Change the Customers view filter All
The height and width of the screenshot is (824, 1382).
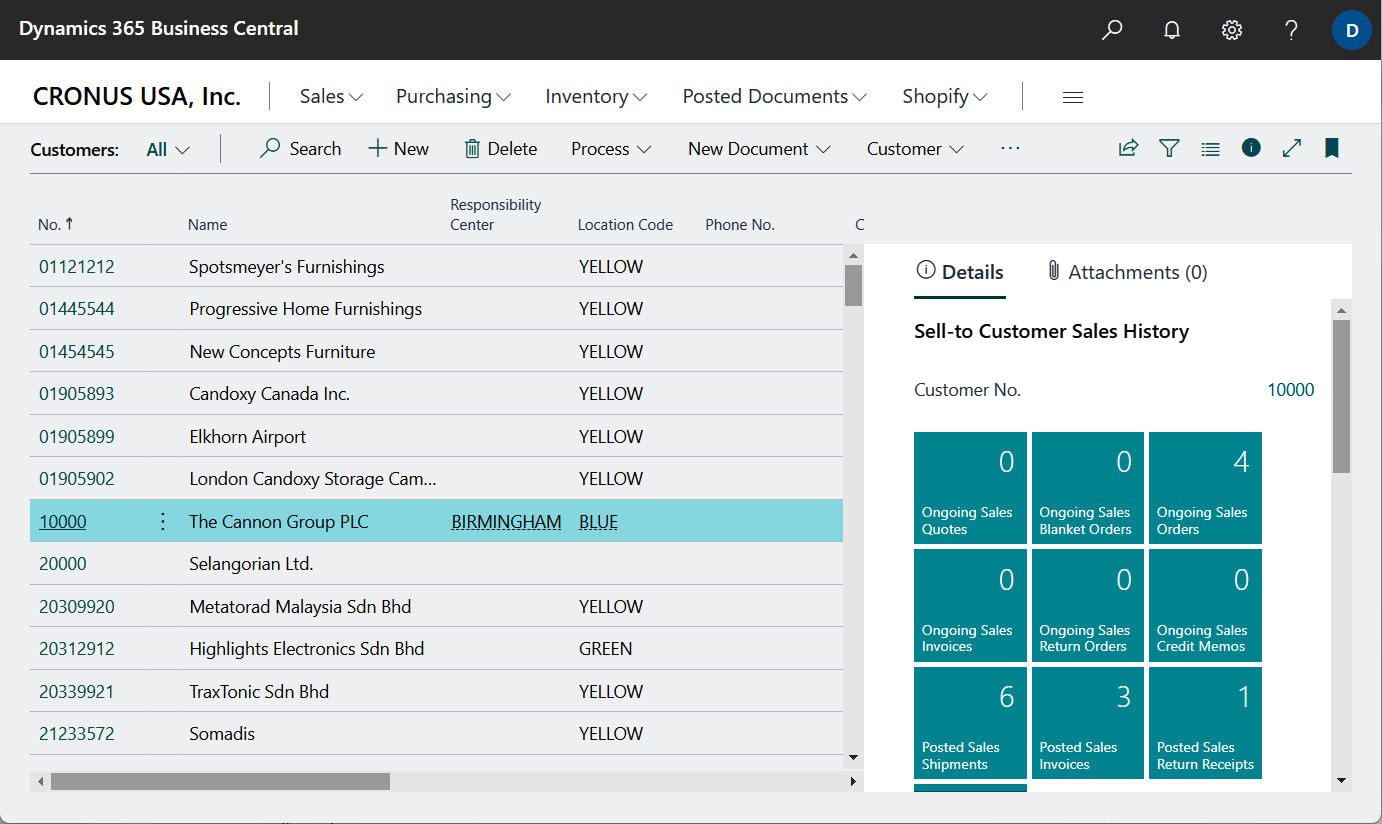click(167, 150)
